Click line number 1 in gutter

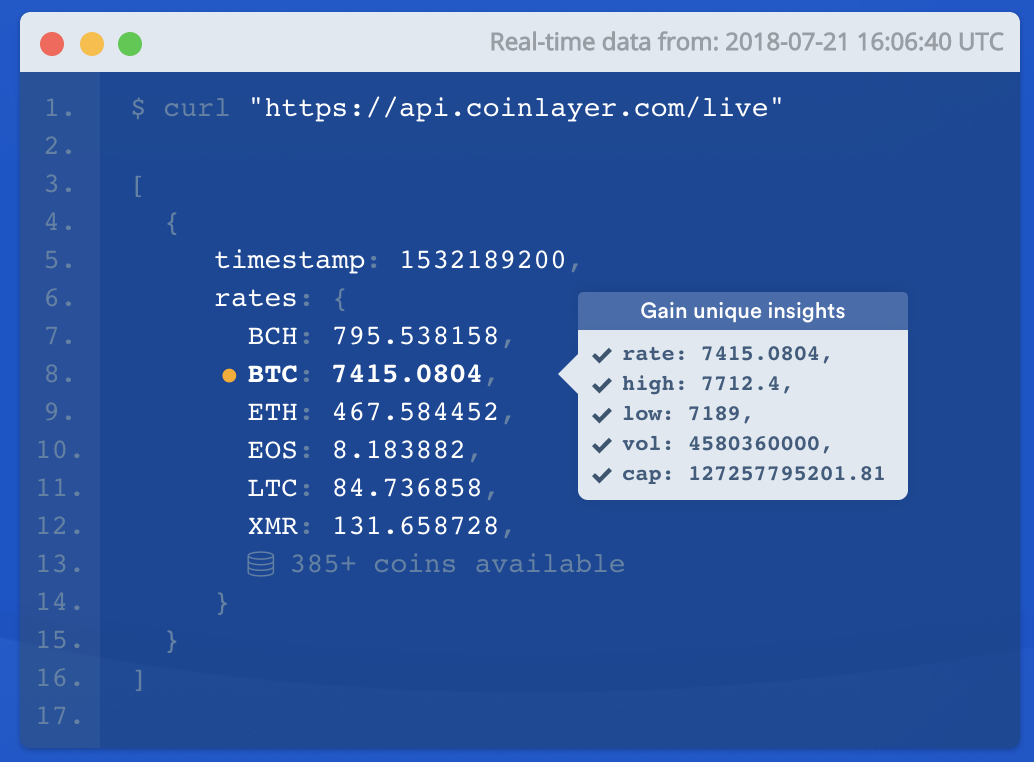pos(59,108)
